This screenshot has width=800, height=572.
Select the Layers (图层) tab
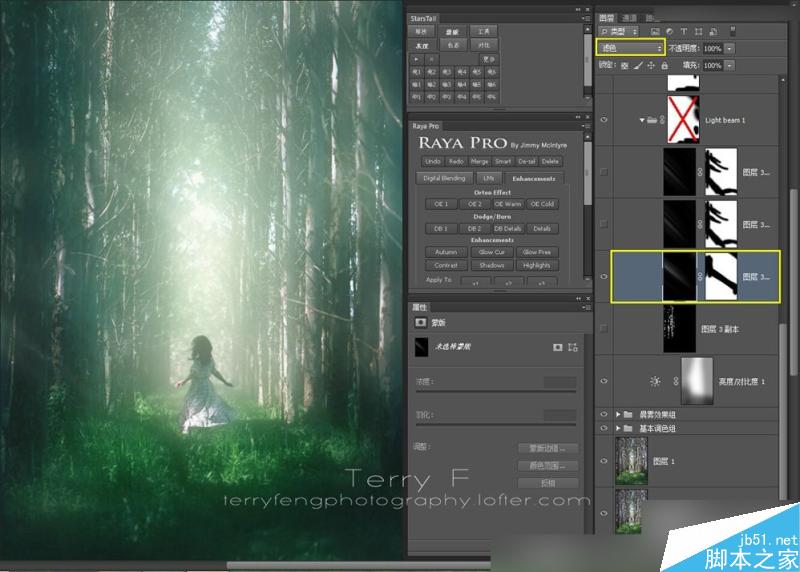pos(607,18)
